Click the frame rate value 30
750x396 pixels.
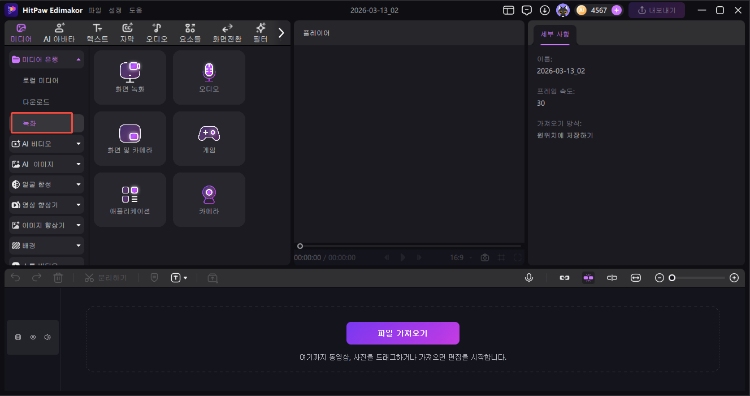point(541,103)
